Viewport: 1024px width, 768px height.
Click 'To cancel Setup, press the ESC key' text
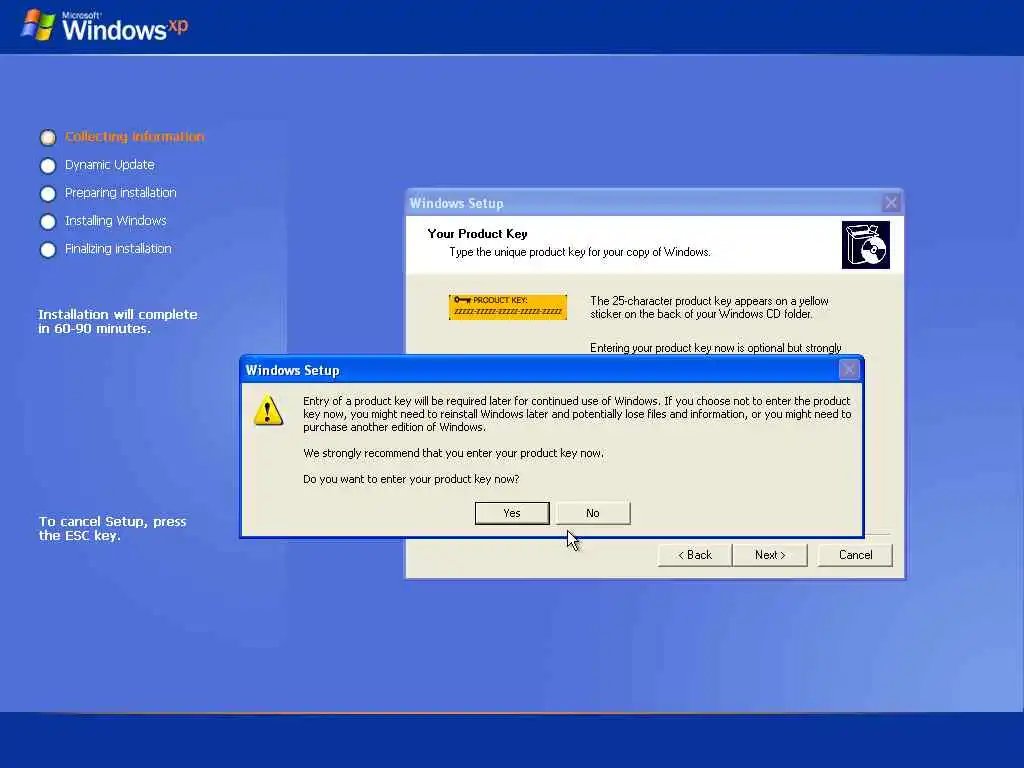coord(112,528)
